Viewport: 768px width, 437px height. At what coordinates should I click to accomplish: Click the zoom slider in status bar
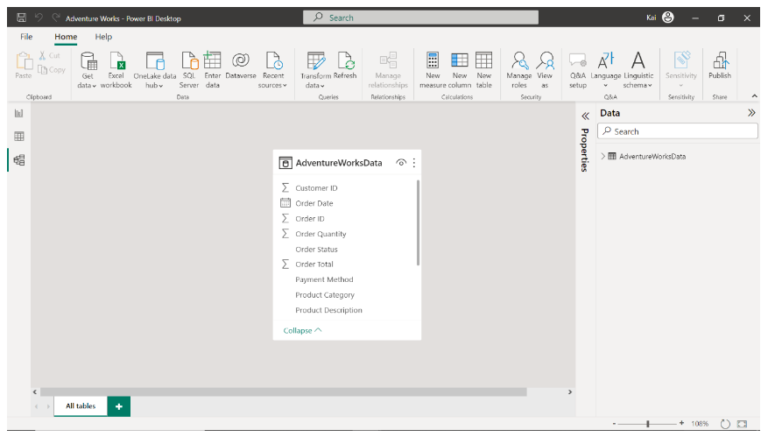[x=648, y=424]
